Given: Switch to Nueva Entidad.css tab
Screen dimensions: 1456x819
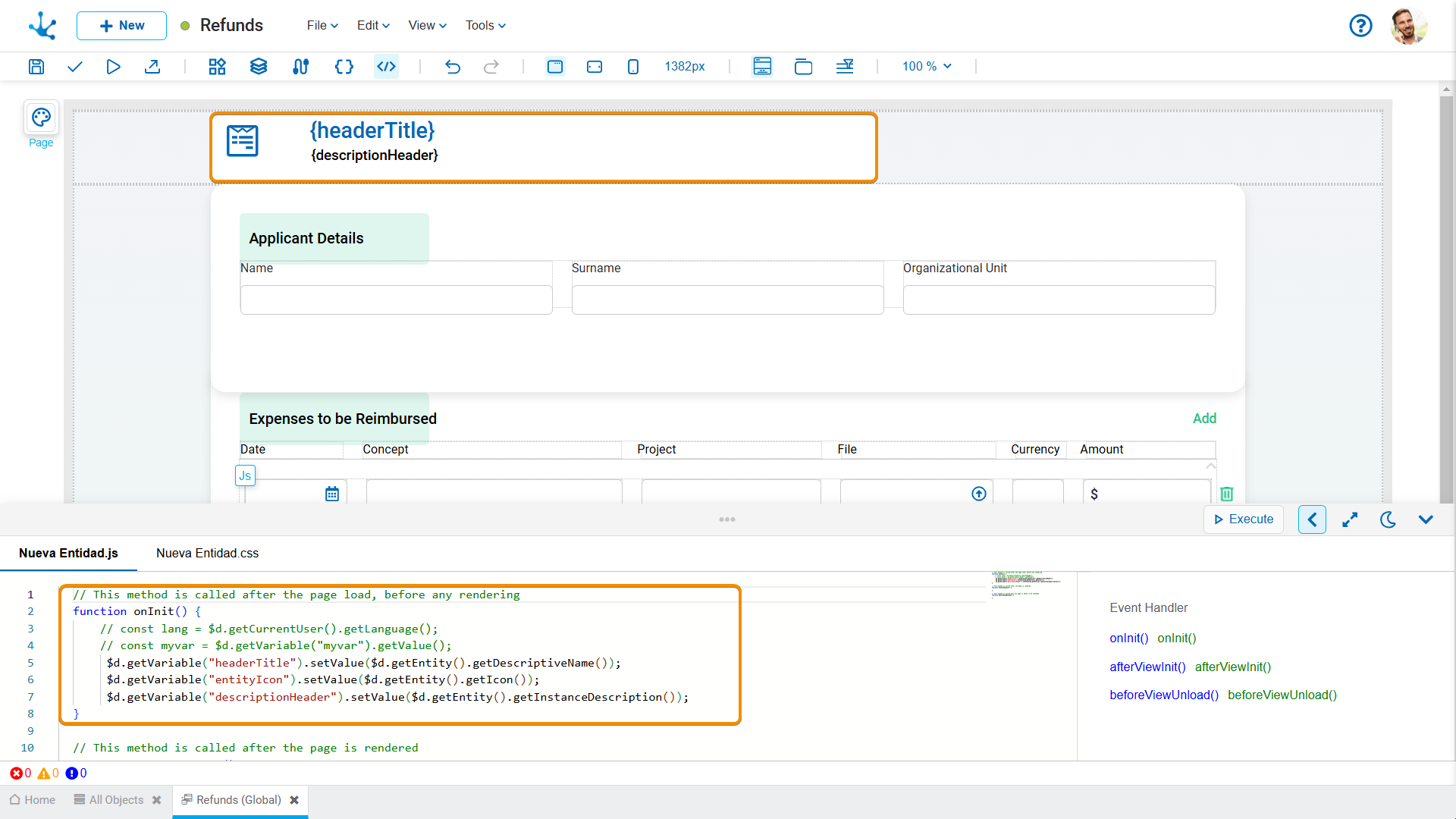Looking at the screenshot, I should pos(207,554).
